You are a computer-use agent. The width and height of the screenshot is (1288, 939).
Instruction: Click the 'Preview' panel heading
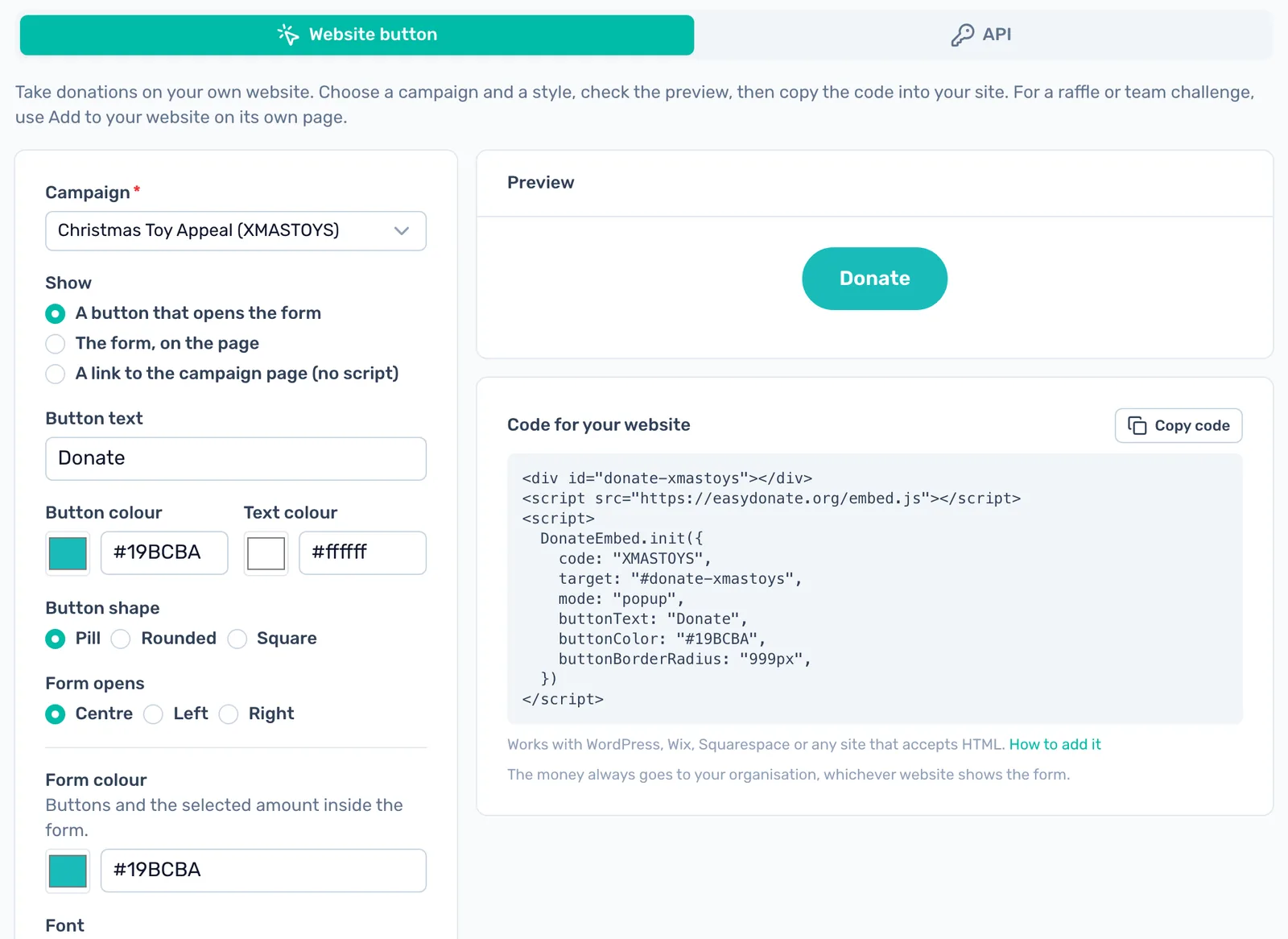click(x=540, y=183)
